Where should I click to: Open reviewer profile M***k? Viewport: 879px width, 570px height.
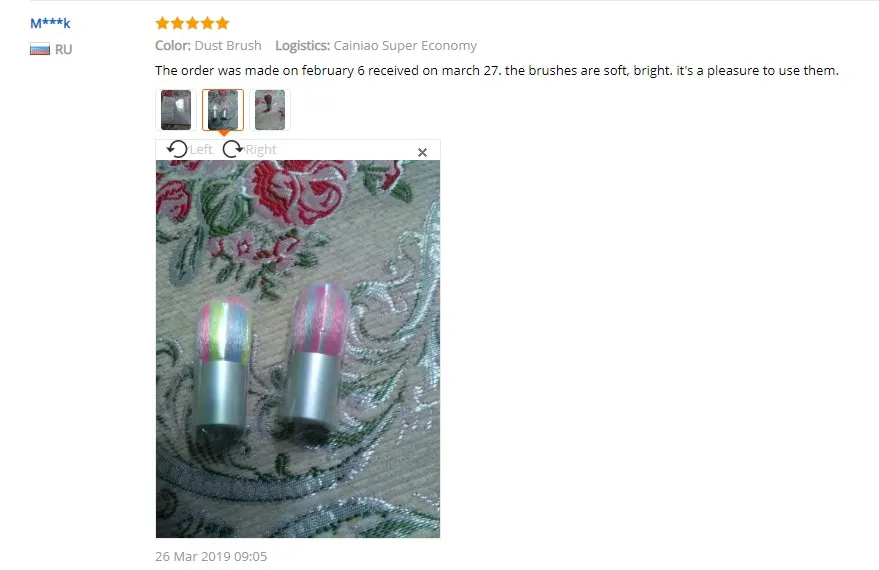pyautogui.click(x=50, y=24)
